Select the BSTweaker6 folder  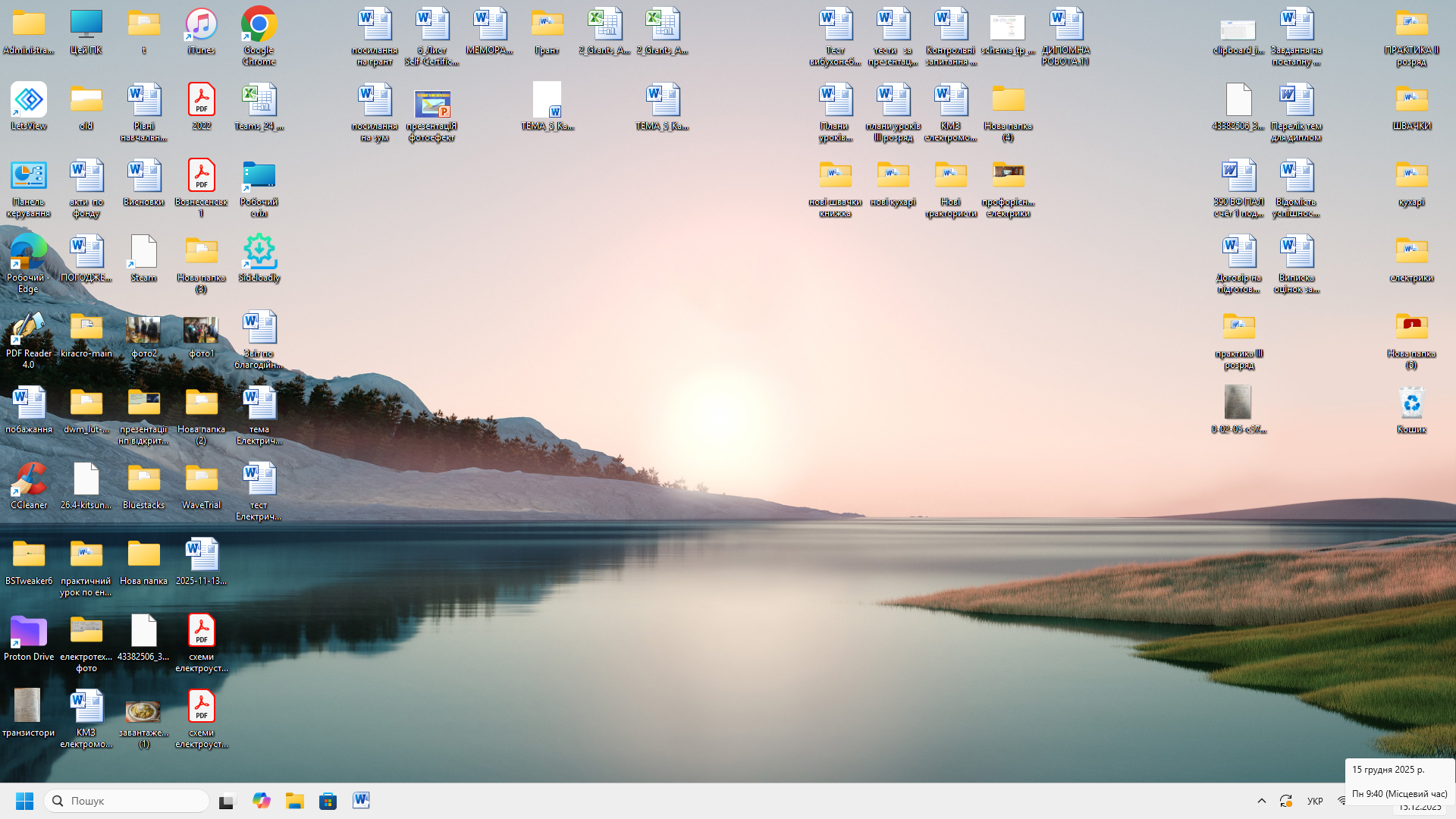[x=29, y=563]
